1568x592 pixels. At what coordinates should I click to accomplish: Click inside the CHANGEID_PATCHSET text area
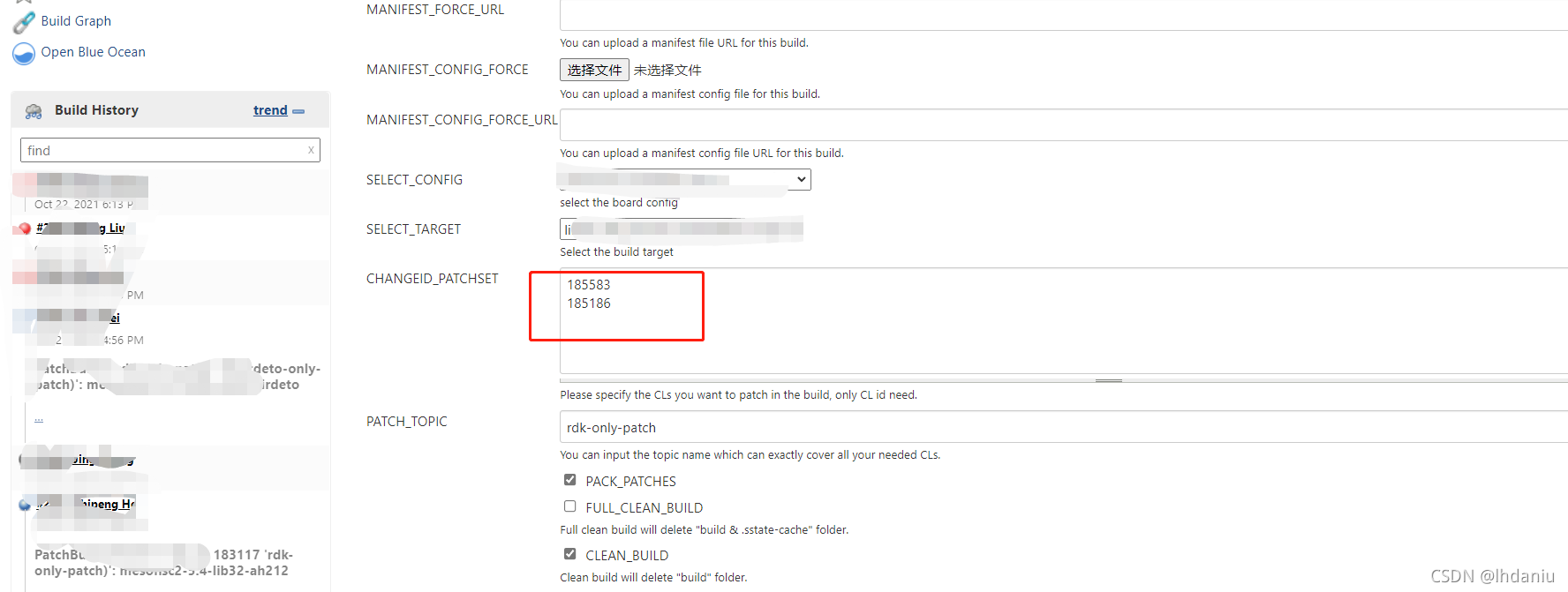pos(1064,321)
